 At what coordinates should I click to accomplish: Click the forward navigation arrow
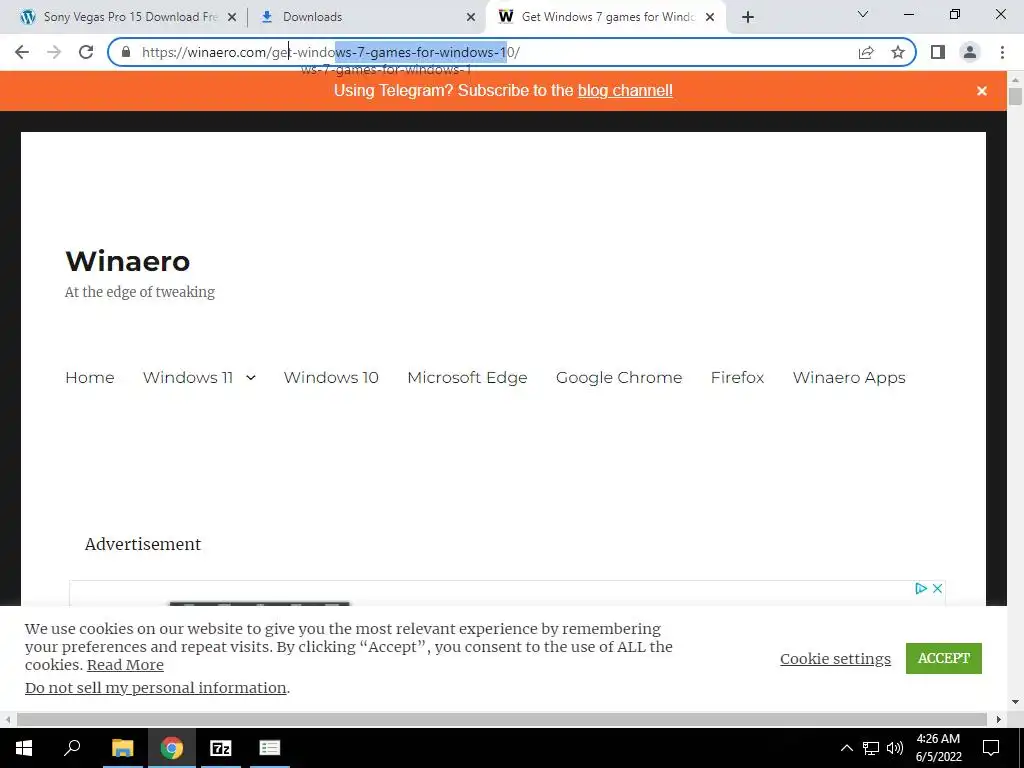pyautogui.click(x=54, y=52)
